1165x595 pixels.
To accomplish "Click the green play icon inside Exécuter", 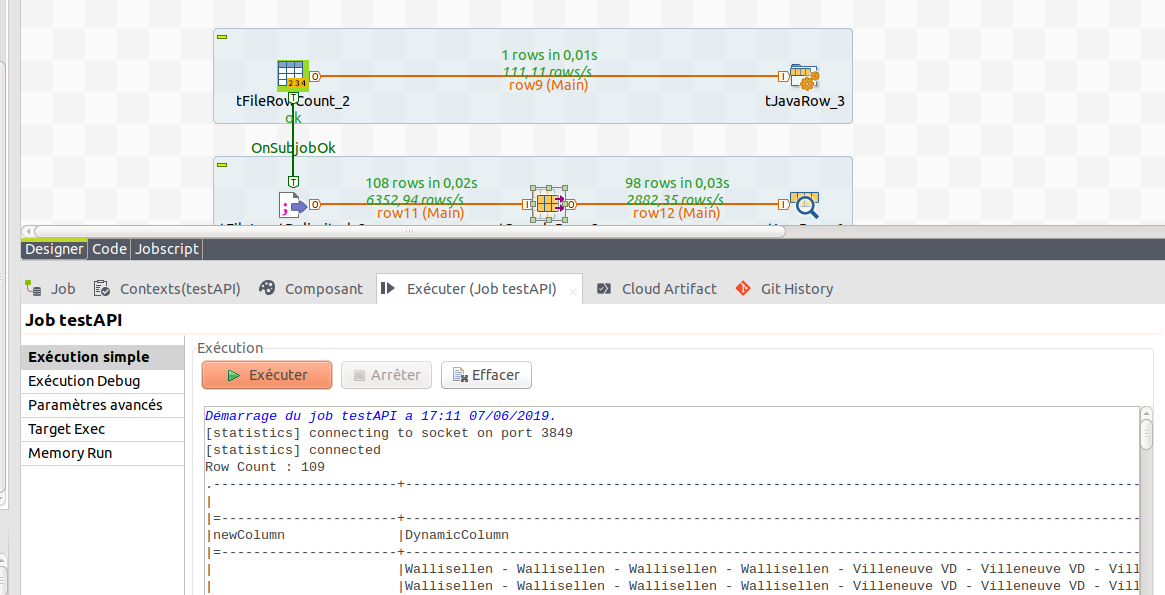I will click(x=234, y=374).
